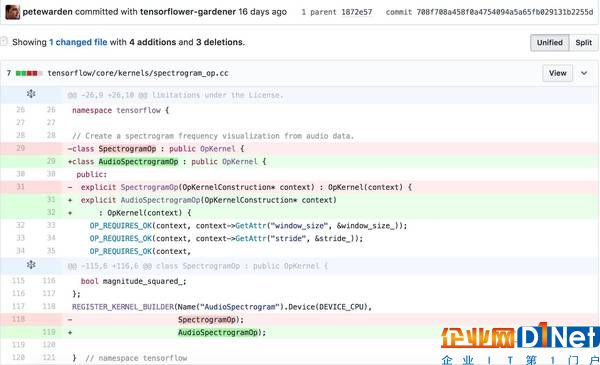Screen dimensions: 600x365
Task: Open tensorflower-gardener profile link
Action: 188,12
